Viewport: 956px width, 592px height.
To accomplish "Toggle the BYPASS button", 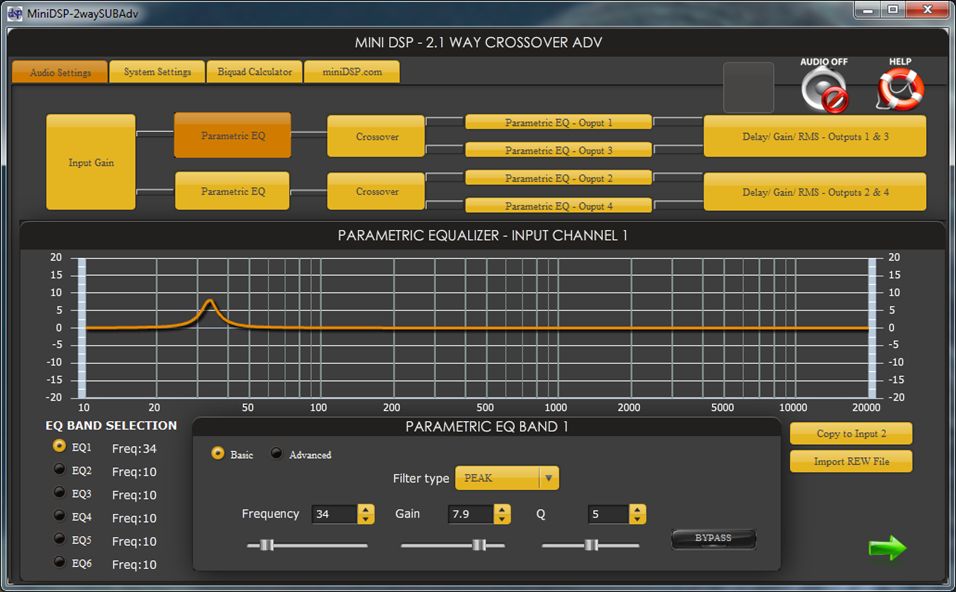I will 713,538.
